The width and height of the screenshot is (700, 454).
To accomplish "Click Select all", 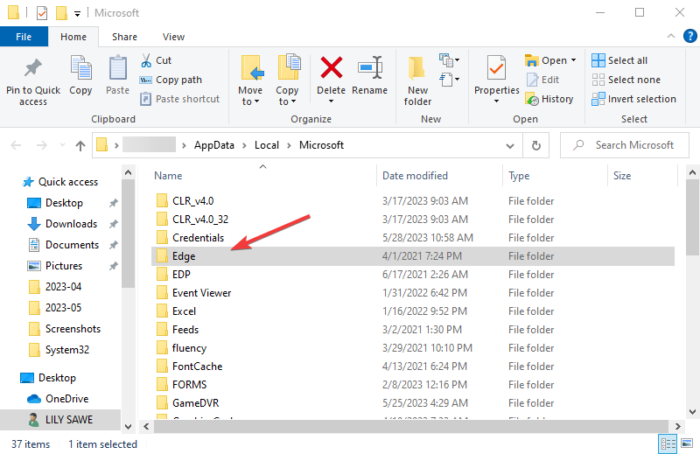I will 619,60.
